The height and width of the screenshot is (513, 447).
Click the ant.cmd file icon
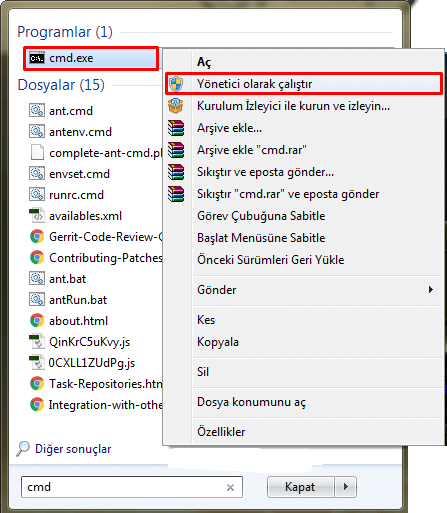37,111
